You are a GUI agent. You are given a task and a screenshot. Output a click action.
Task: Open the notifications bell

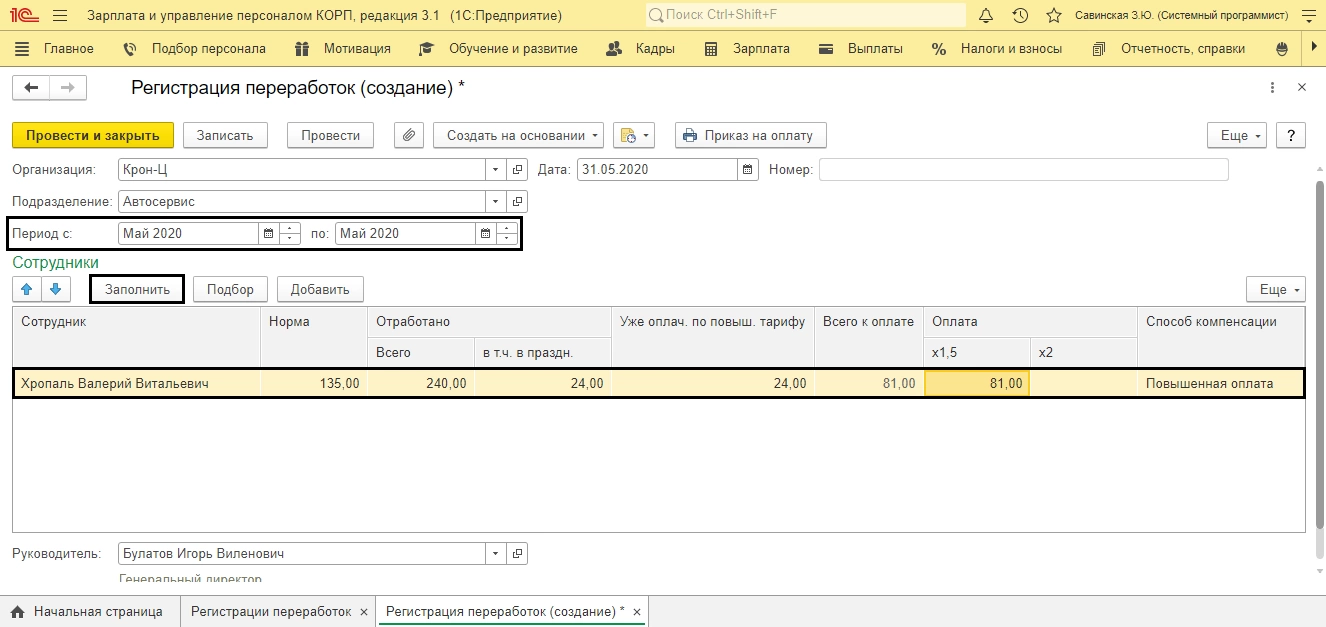pyautogui.click(x=986, y=16)
